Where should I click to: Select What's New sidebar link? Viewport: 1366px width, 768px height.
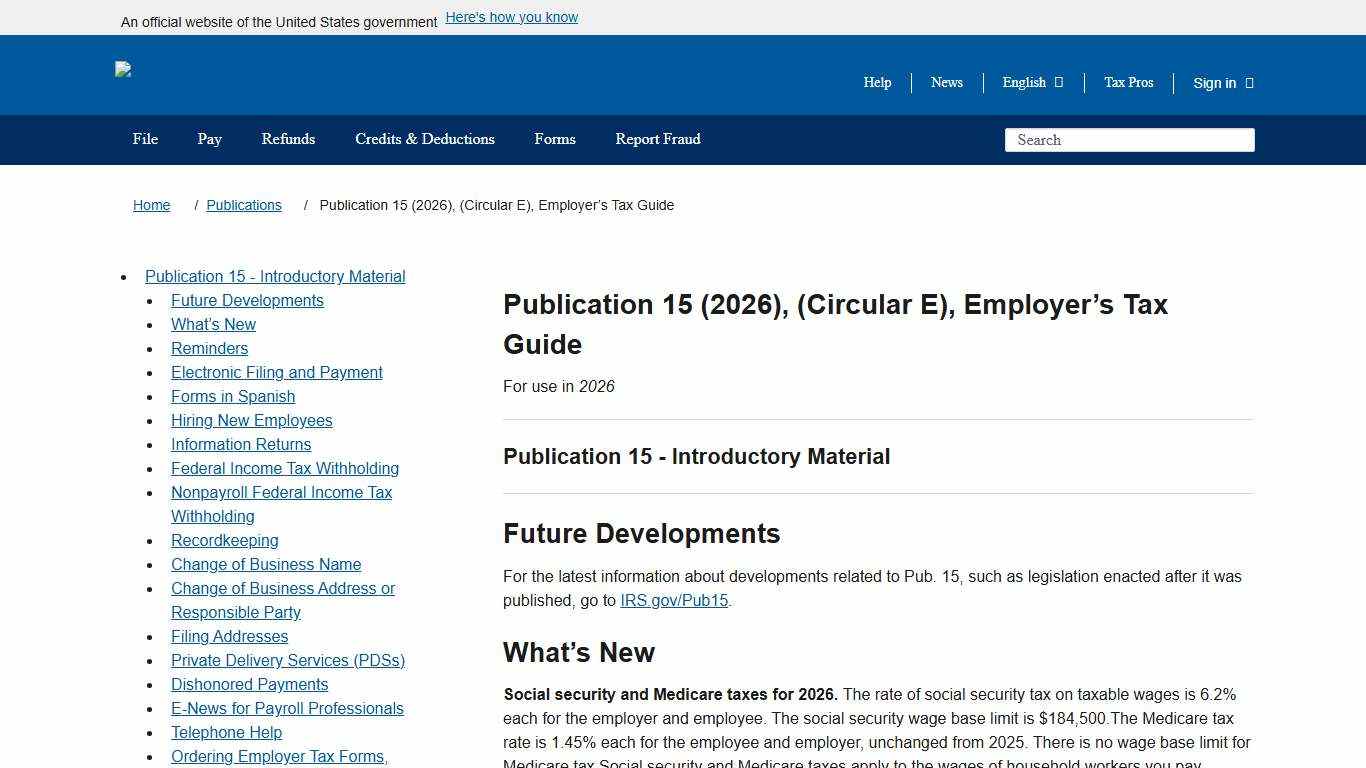pos(213,324)
